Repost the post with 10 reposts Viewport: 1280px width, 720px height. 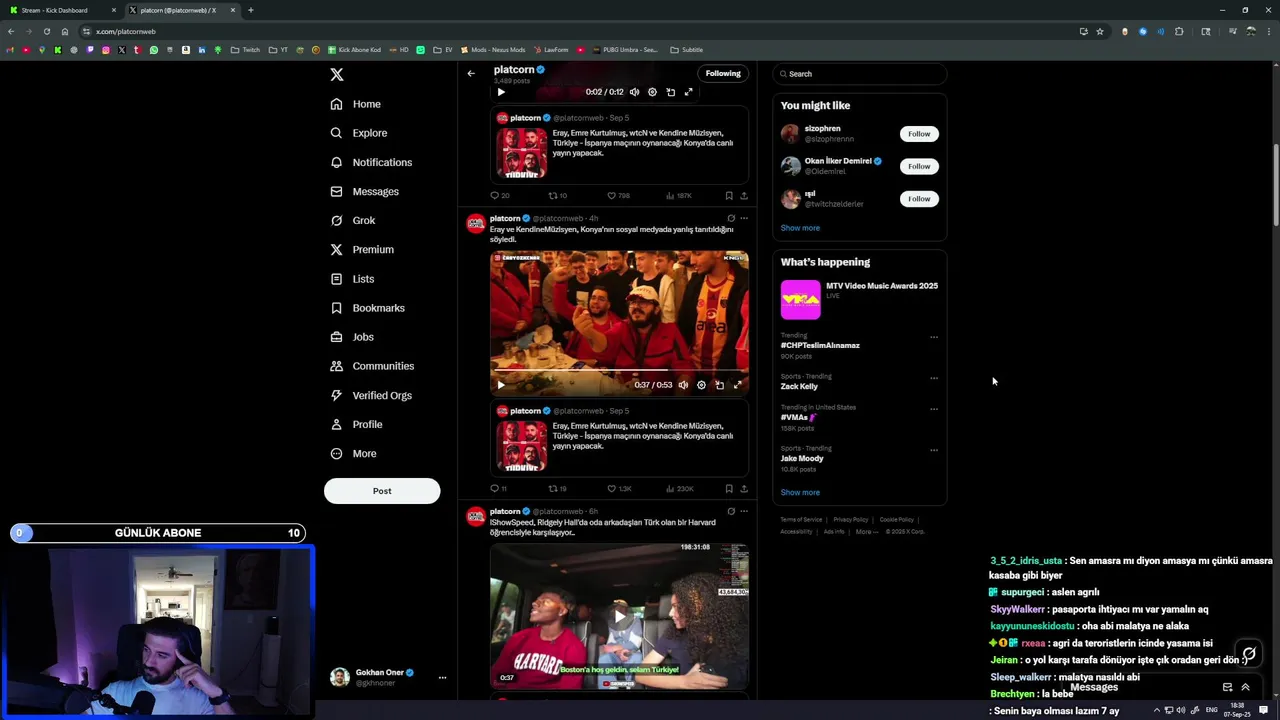point(558,196)
